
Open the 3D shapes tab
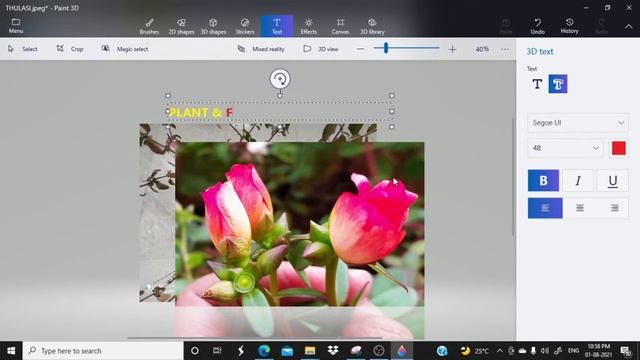[x=213, y=26]
